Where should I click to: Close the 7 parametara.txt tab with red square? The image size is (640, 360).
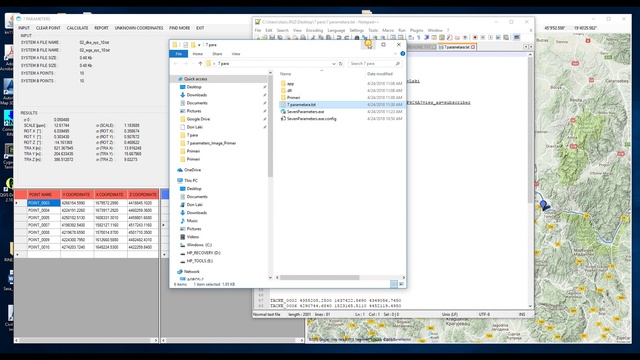473,47
